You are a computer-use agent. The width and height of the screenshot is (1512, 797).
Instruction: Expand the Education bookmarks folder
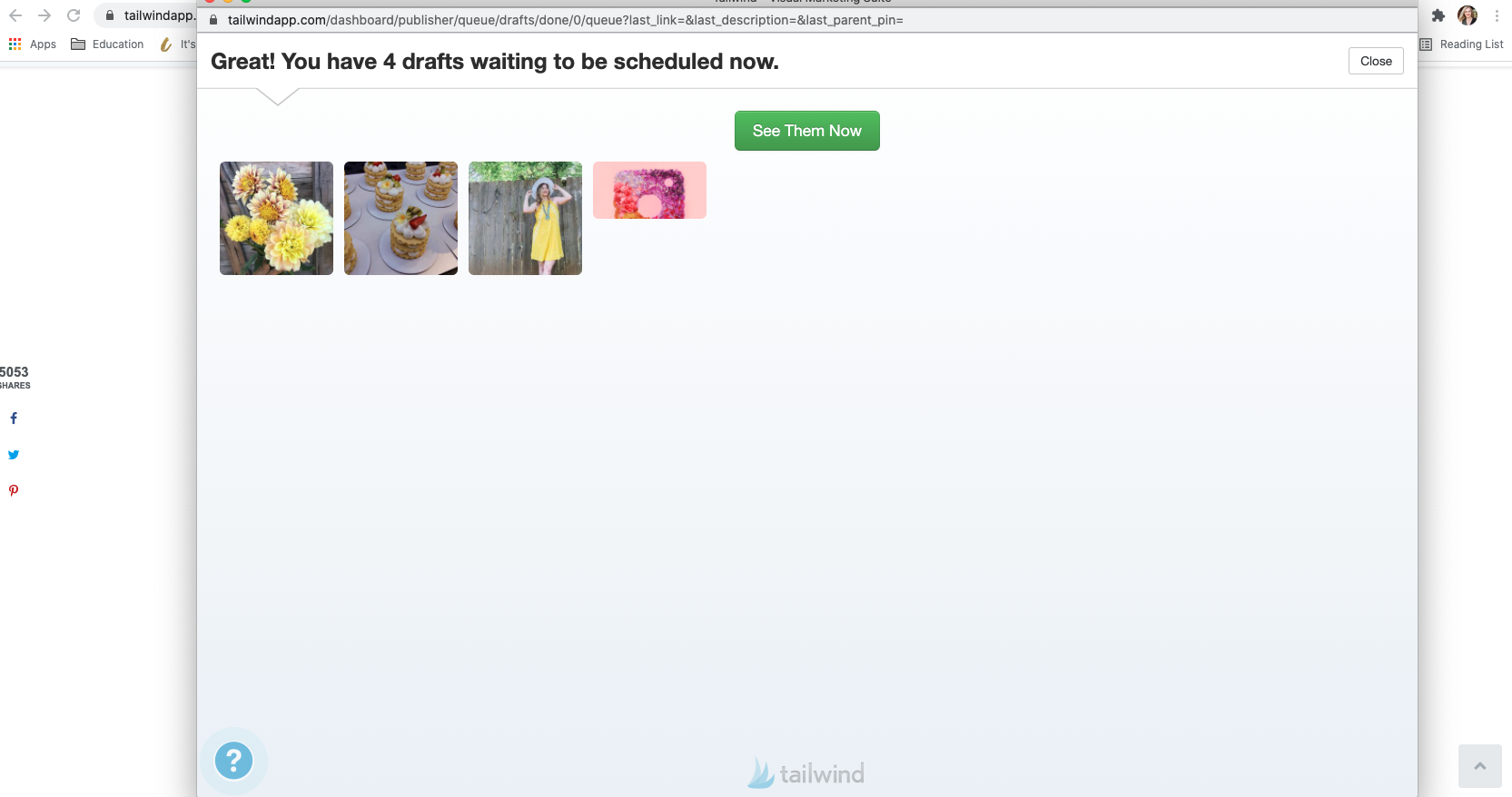click(x=107, y=44)
